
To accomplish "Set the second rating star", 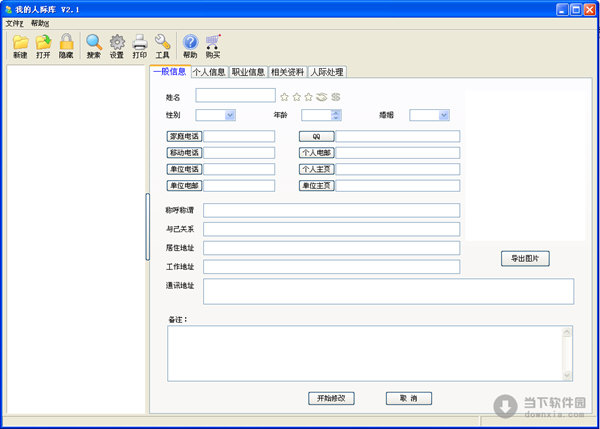I will 297,97.
